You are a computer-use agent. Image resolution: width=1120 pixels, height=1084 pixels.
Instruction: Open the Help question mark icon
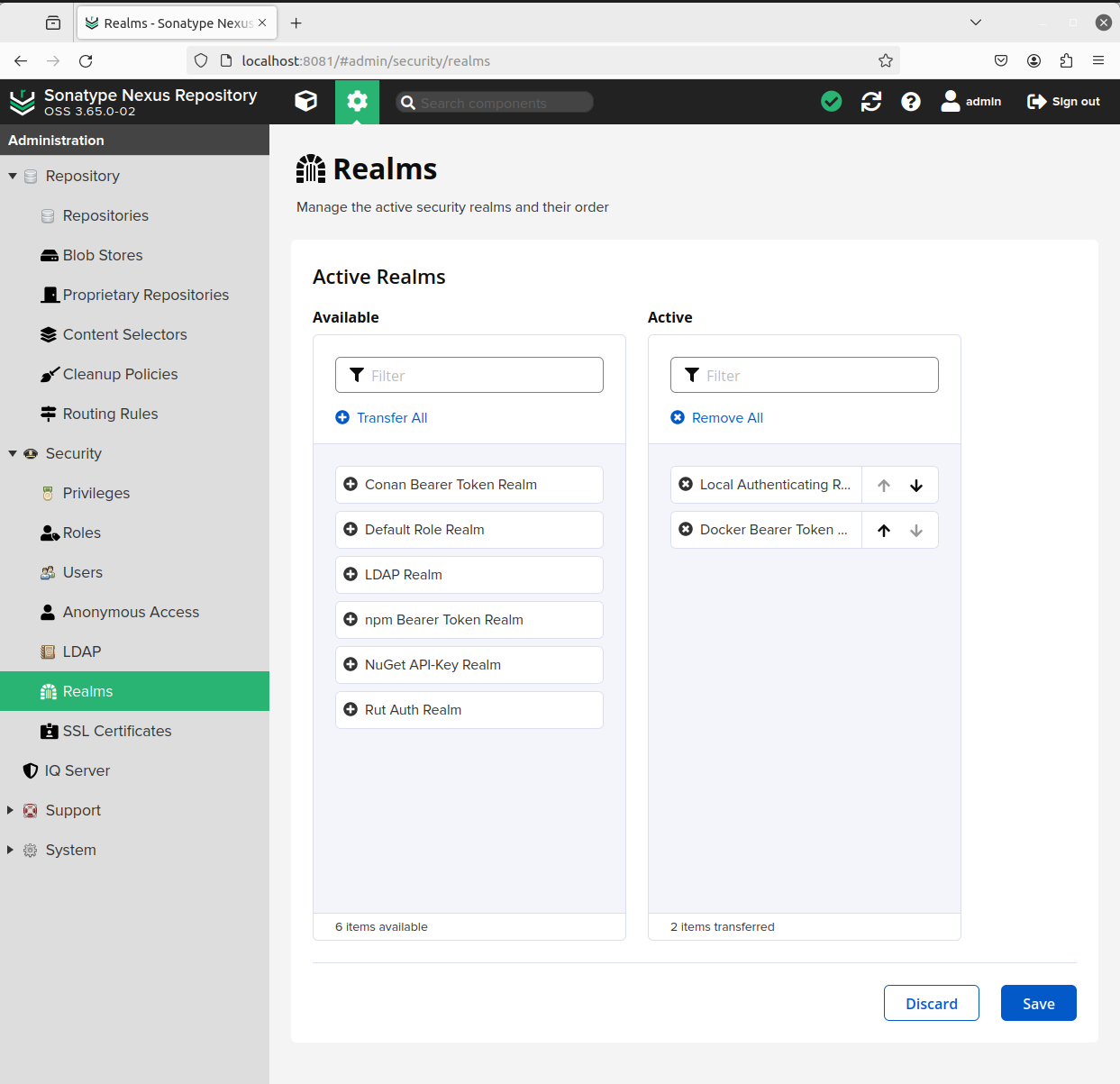click(911, 102)
